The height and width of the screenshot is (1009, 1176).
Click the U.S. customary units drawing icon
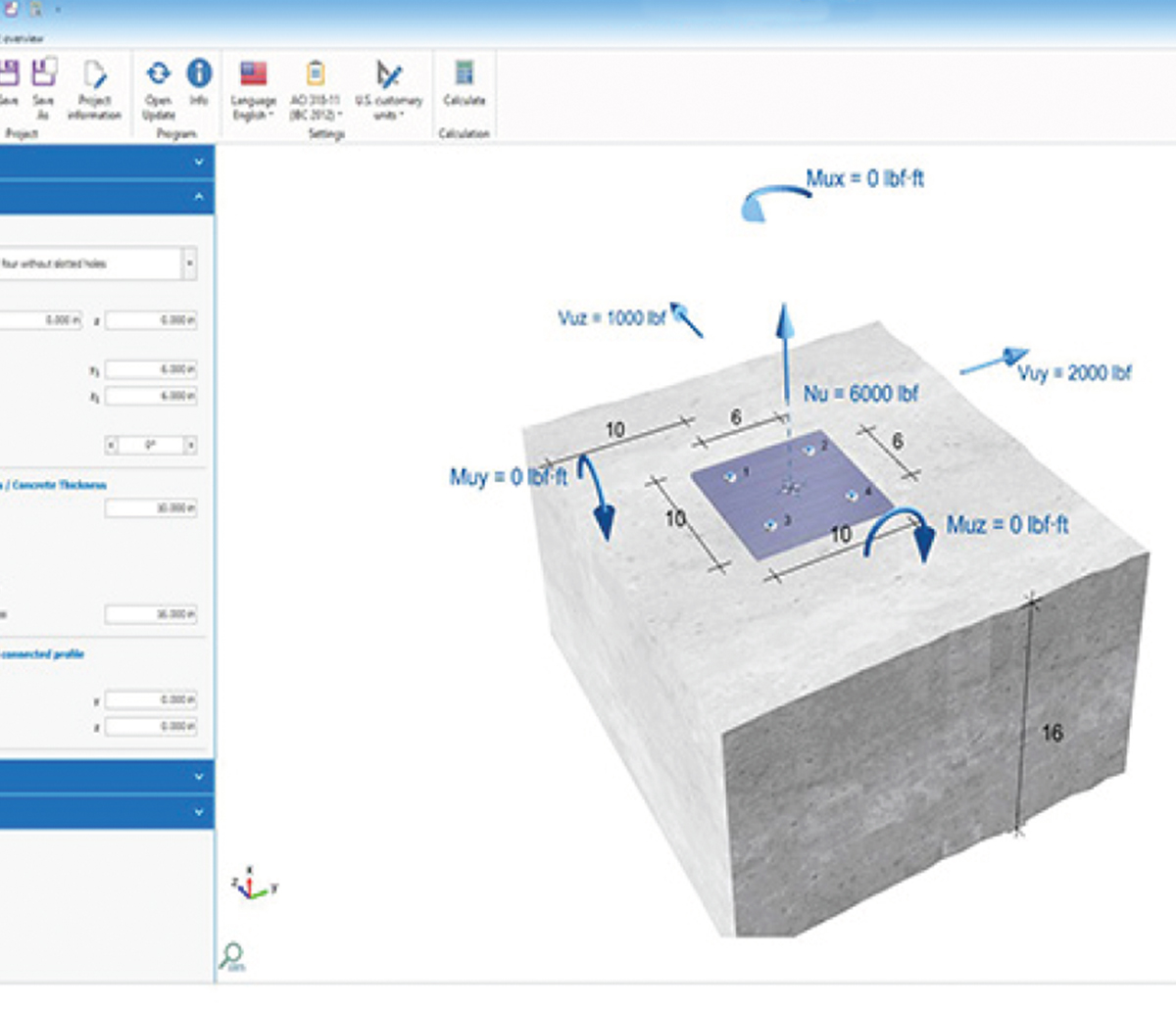[x=389, y=72]
